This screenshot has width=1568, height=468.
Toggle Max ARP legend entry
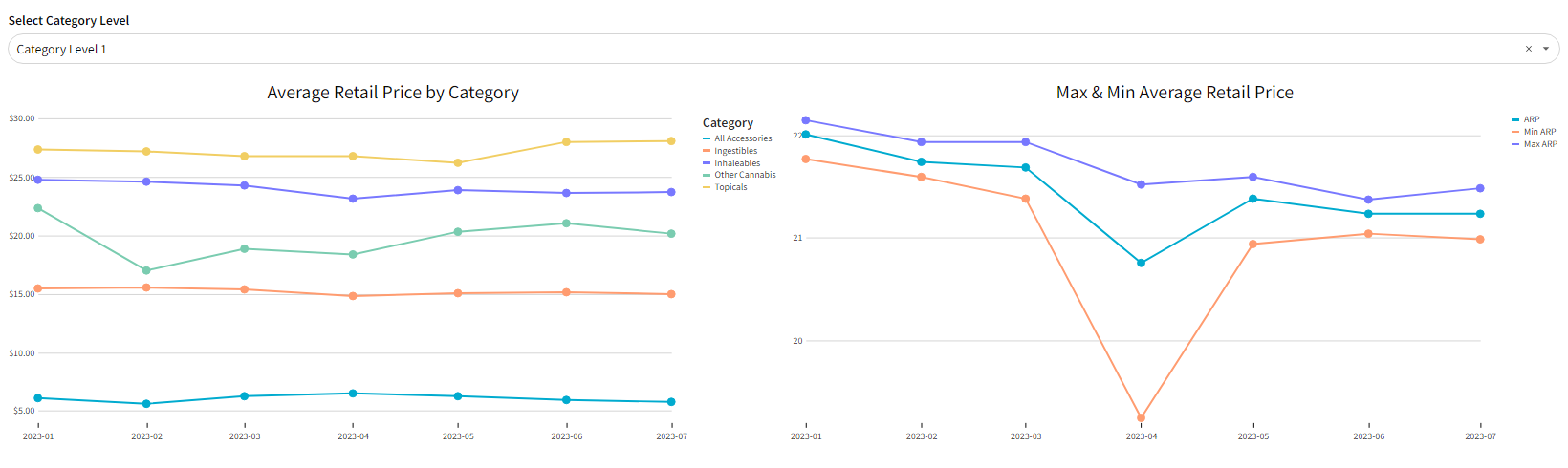(1539, 144)
